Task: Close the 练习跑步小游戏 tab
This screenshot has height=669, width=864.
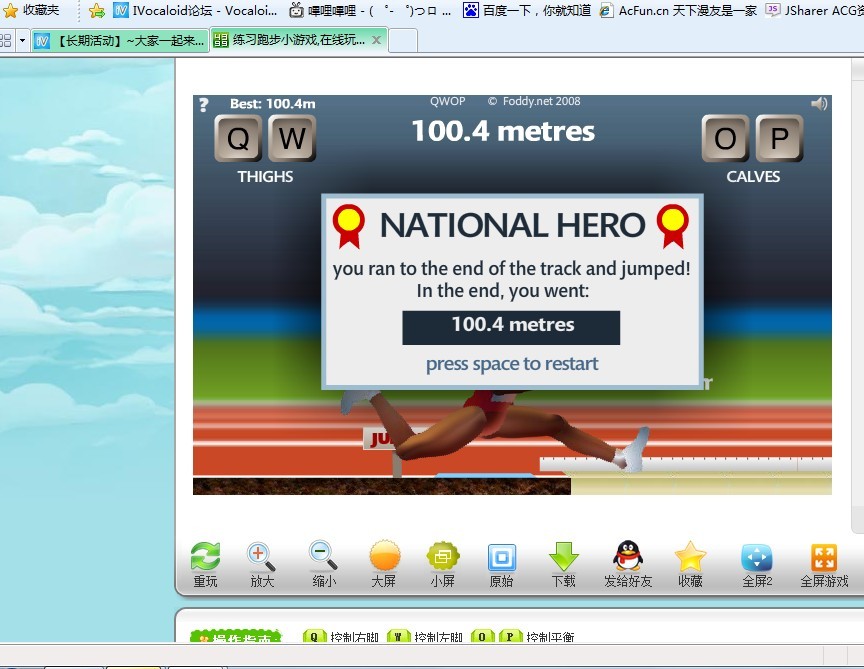Action: coord(376,40)
